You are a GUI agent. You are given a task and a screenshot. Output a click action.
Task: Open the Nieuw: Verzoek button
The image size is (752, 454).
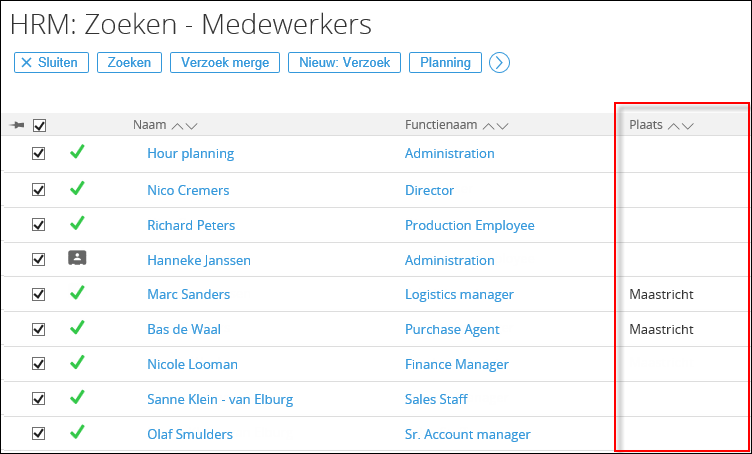pos(344,63)
